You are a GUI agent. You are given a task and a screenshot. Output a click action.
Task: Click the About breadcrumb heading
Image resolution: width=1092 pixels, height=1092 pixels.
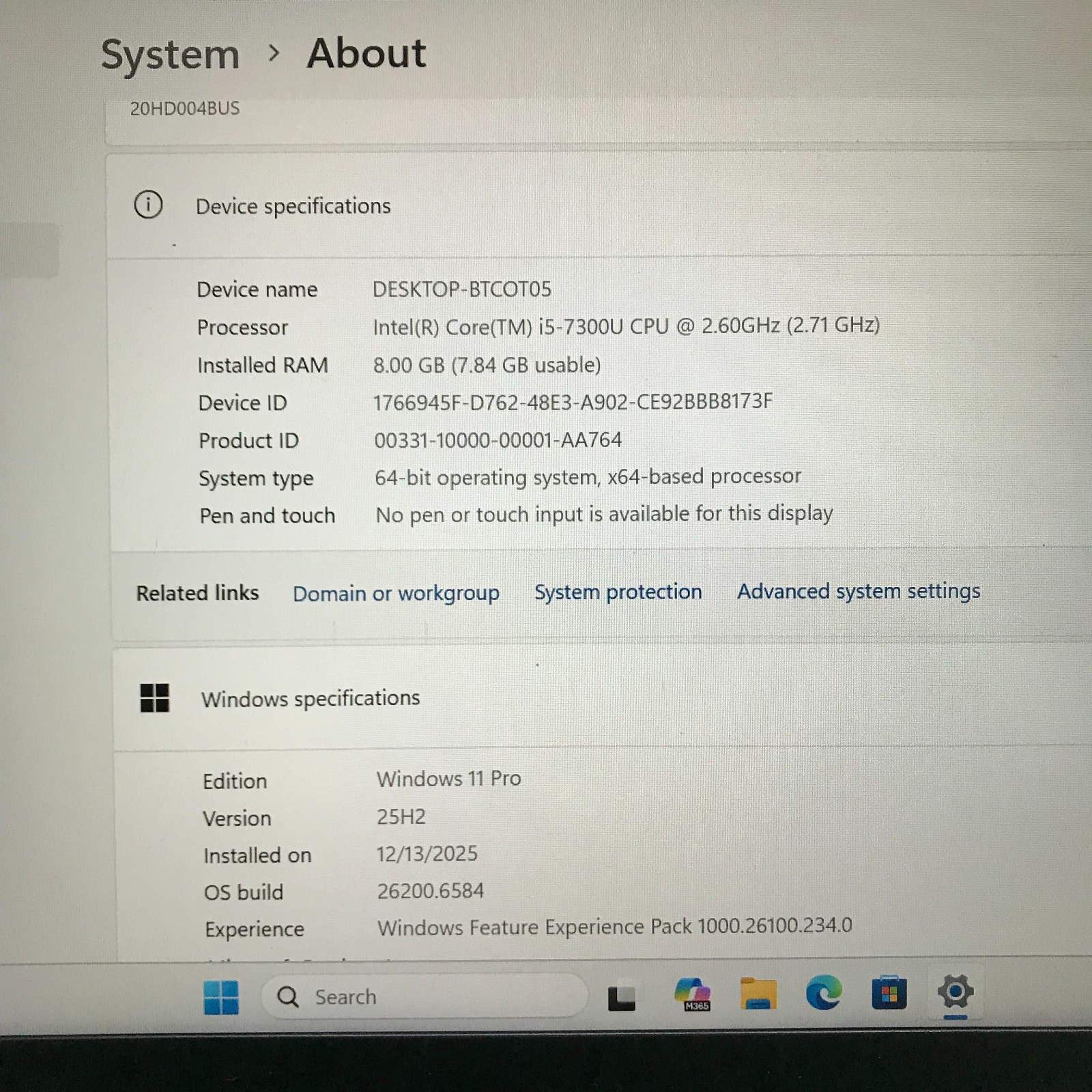point(367,53)
